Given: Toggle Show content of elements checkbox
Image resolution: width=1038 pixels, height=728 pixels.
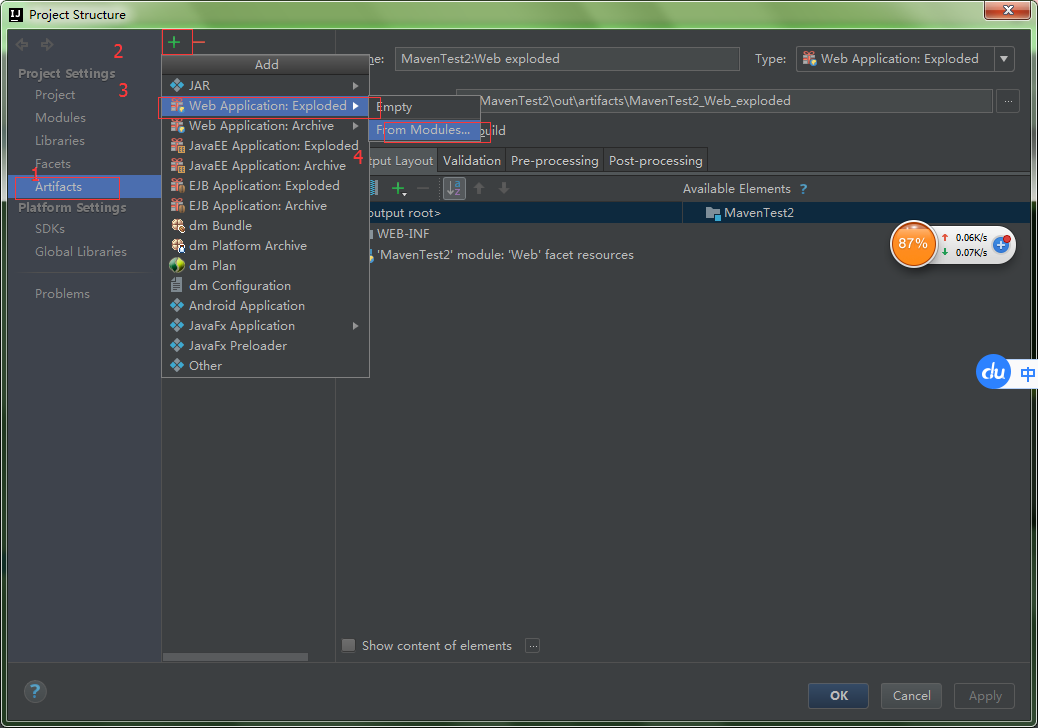Looking at the screenshot, I should pos(349,645).
